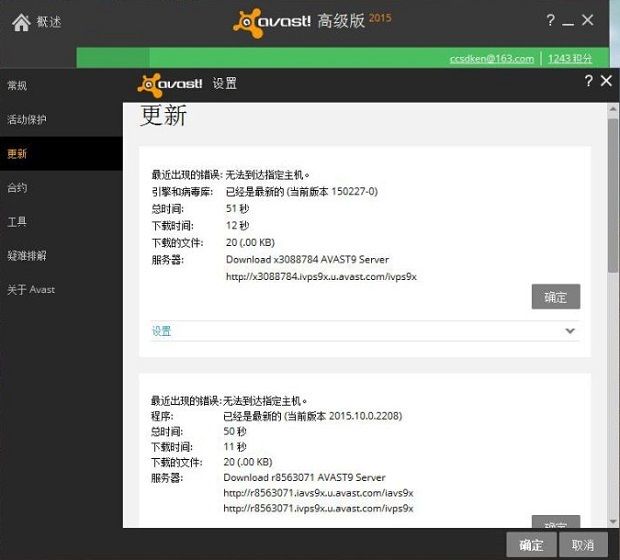The image size is (620, 560).
Task: Click the avast! logo in main window header
Action: pyautogui.click(x=272, y=22)
